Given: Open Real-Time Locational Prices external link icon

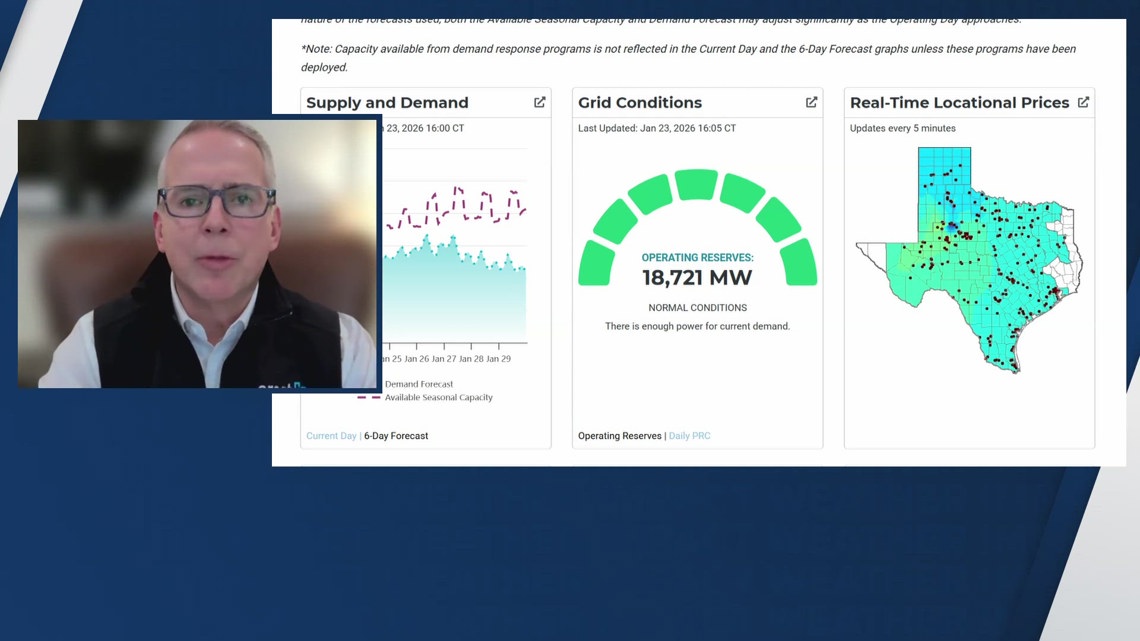Looking at the screenshot, I should [x=1083, y=101].
